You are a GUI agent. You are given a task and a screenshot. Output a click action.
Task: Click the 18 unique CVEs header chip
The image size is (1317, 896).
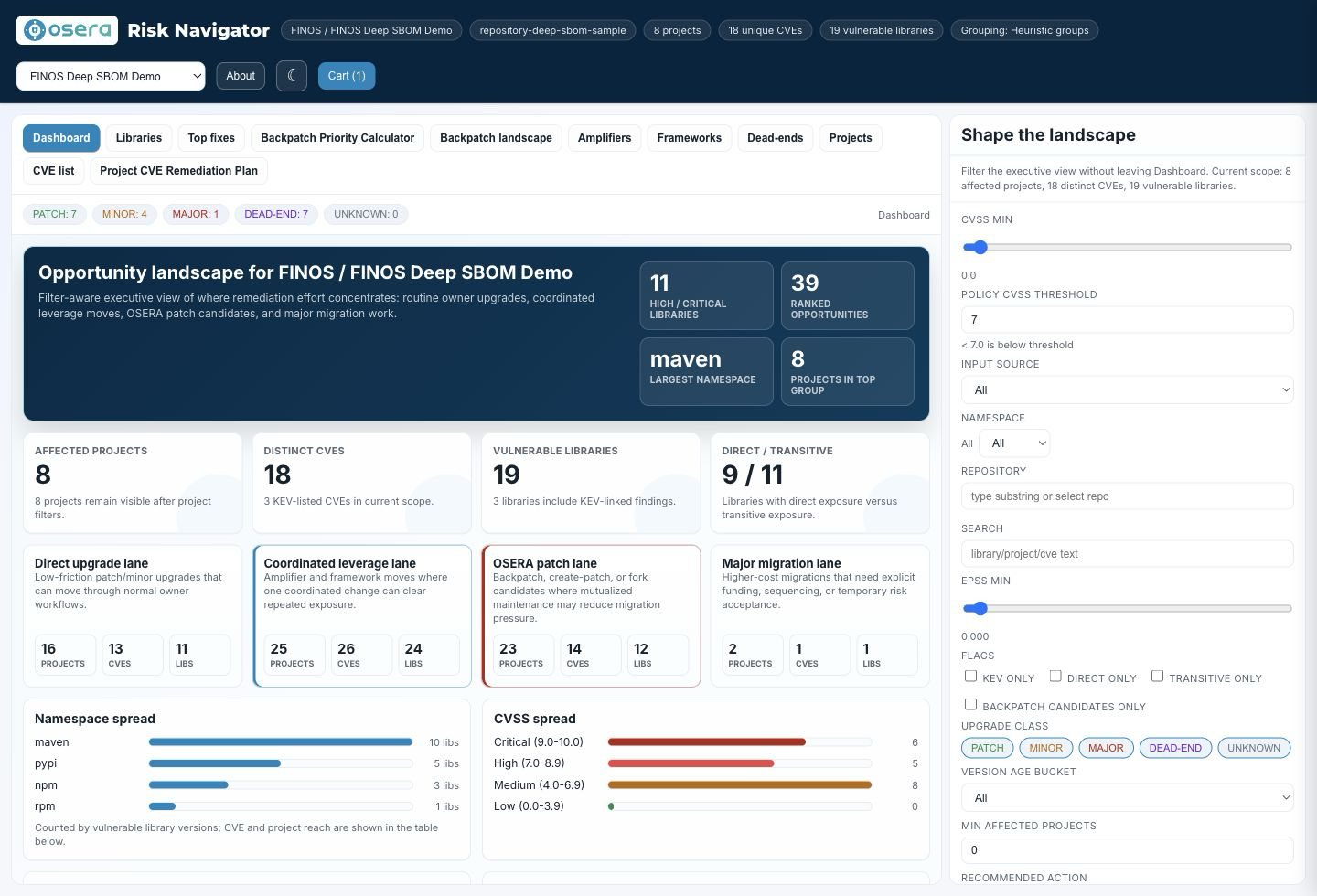765,30
